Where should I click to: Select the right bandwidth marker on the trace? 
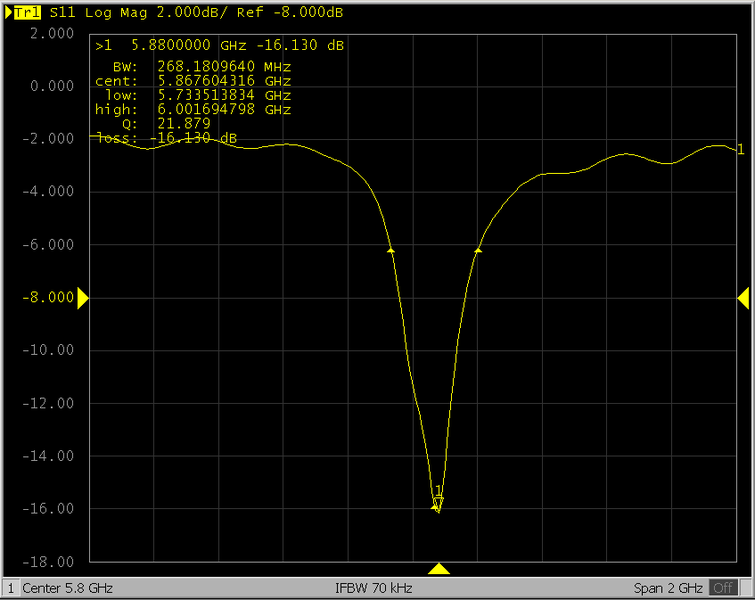pos(478,250)
